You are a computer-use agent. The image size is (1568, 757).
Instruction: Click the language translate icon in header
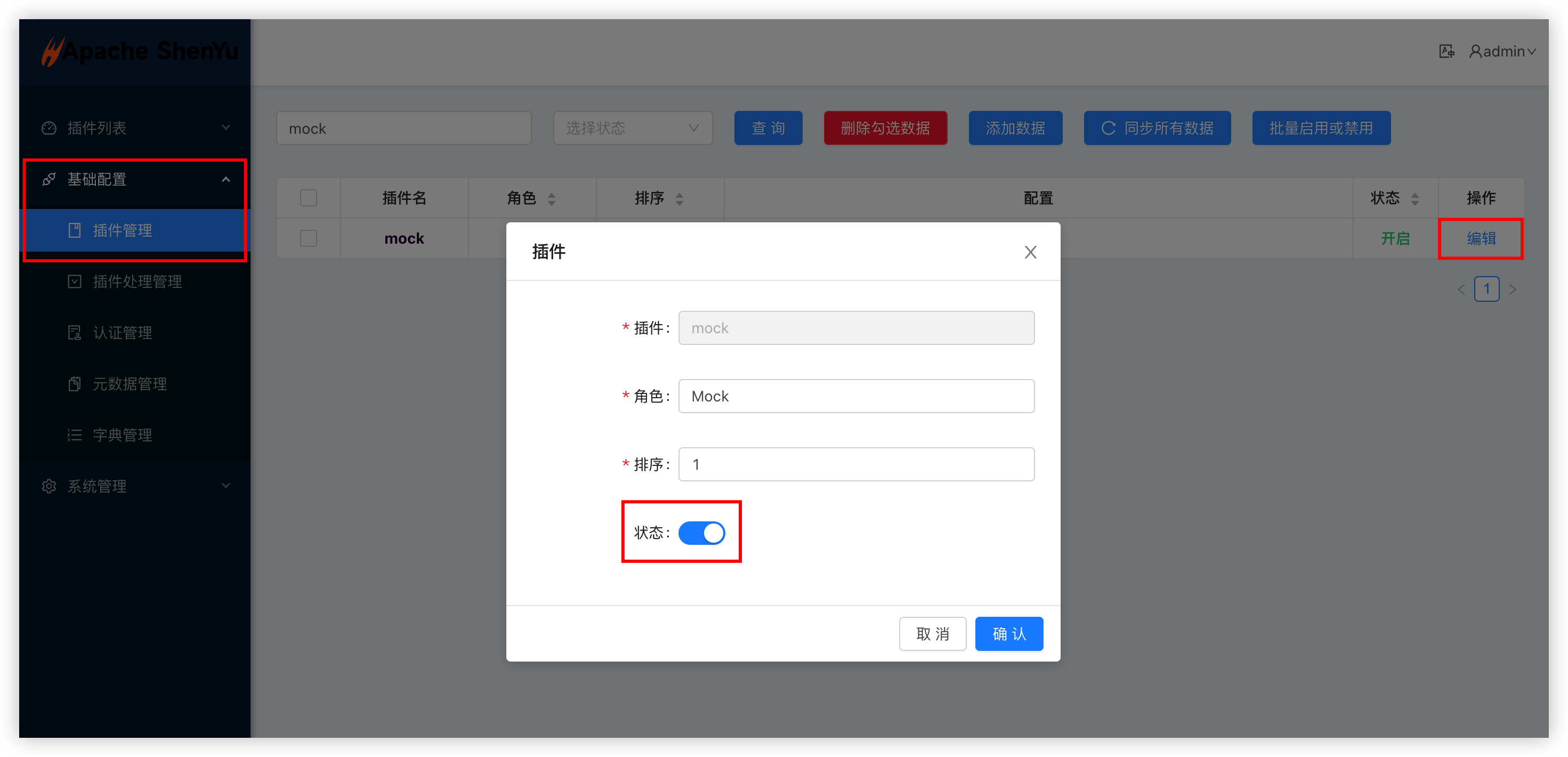coord(1446,52)
